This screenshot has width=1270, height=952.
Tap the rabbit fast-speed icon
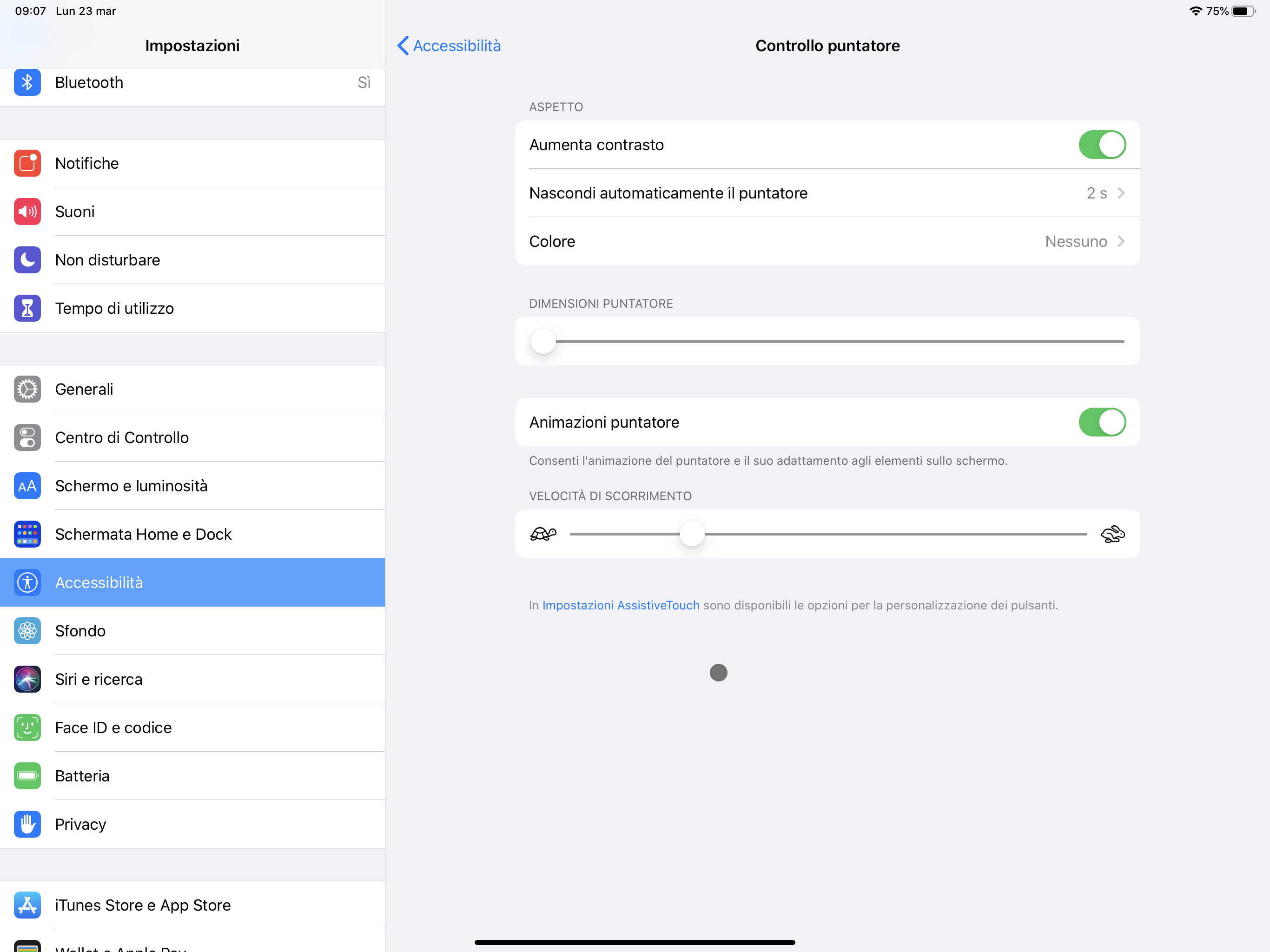pyautogui.click(x=1112, y=534)
